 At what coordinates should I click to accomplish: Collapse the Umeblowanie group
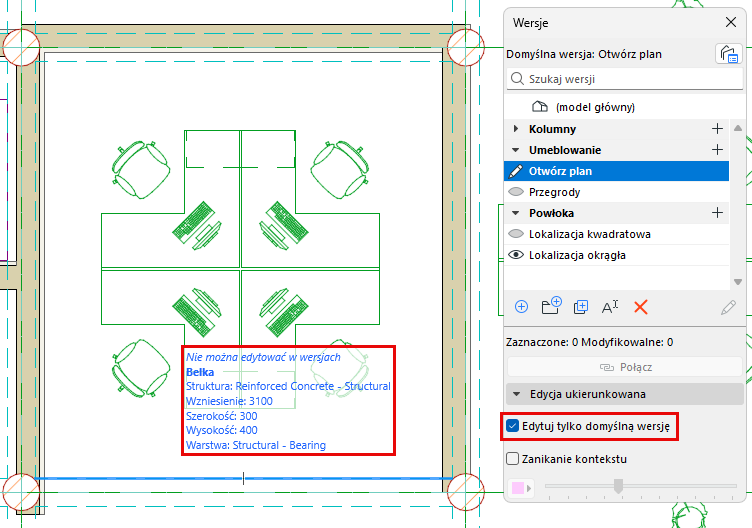pos(516,150)
